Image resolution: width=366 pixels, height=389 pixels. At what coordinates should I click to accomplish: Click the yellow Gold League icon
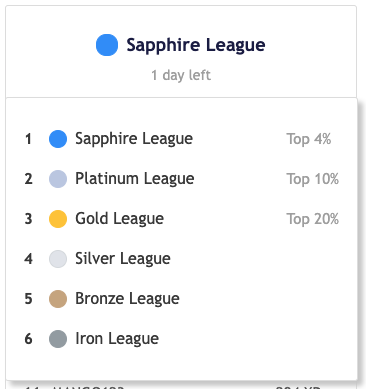pos(58,219)
